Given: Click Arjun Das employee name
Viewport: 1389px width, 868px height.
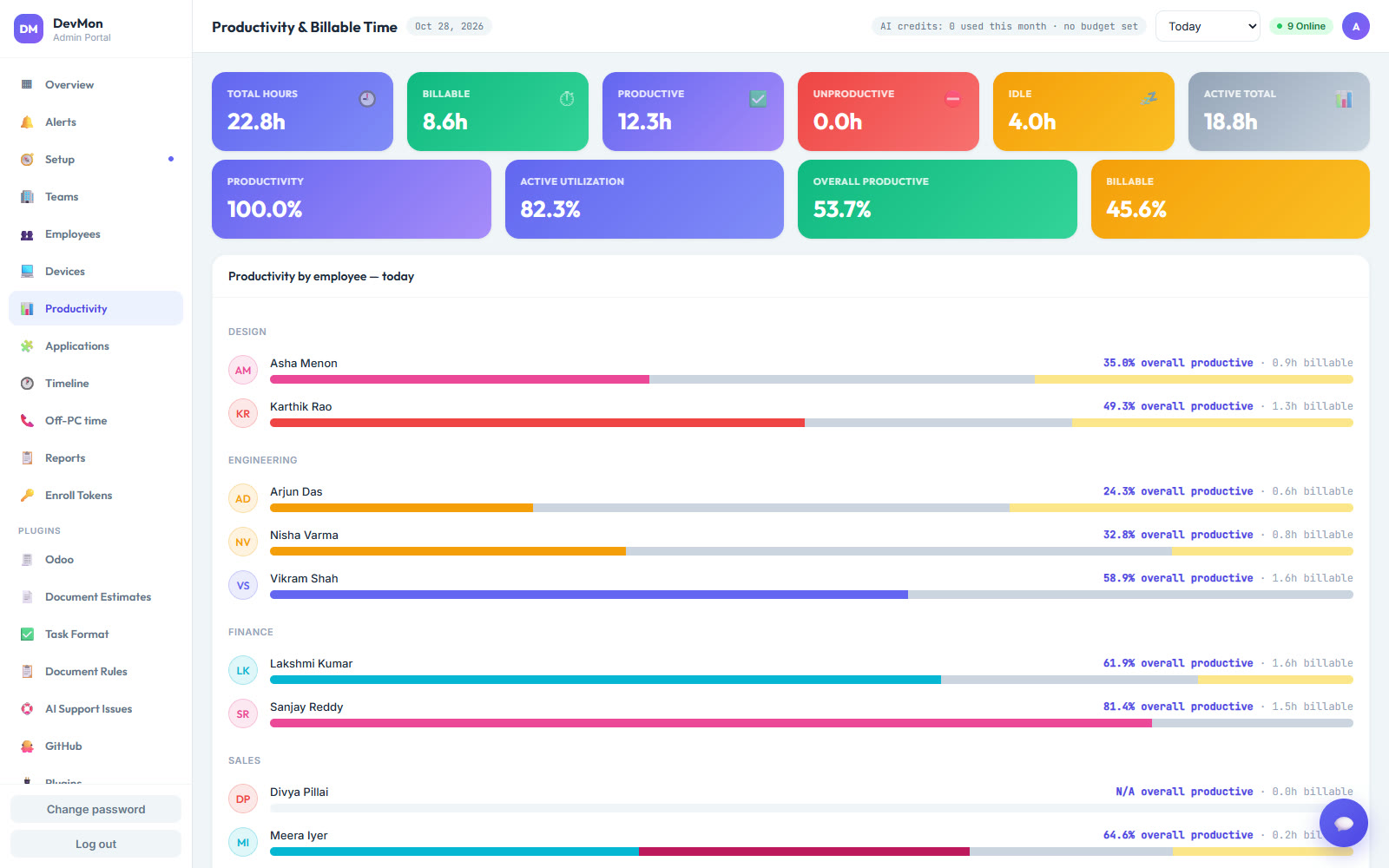Looking at the screenshot, I should pyautogui.click(x=296, y=492).
